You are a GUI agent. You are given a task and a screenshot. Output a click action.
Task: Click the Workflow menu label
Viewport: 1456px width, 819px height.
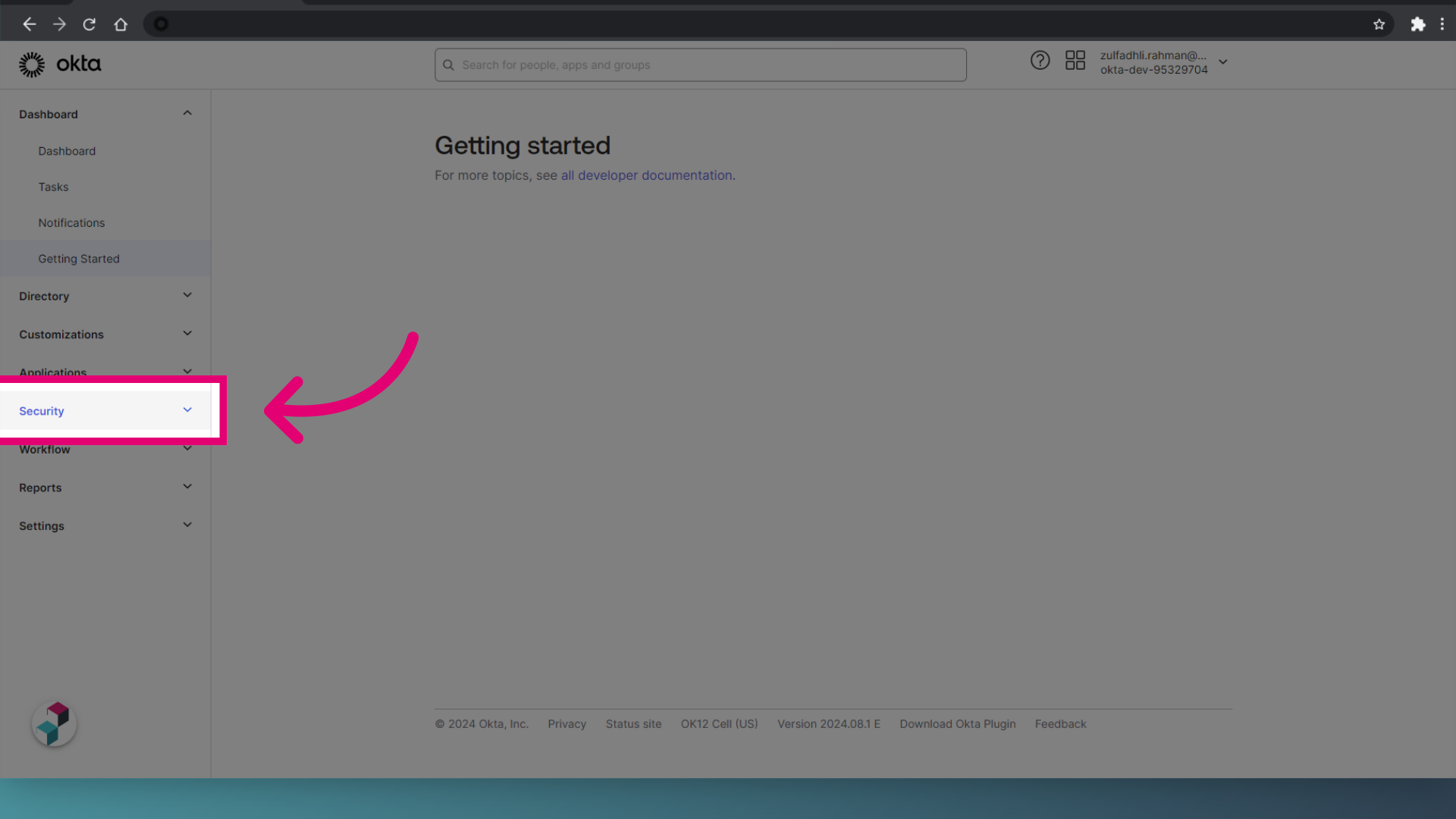(45, 450)
